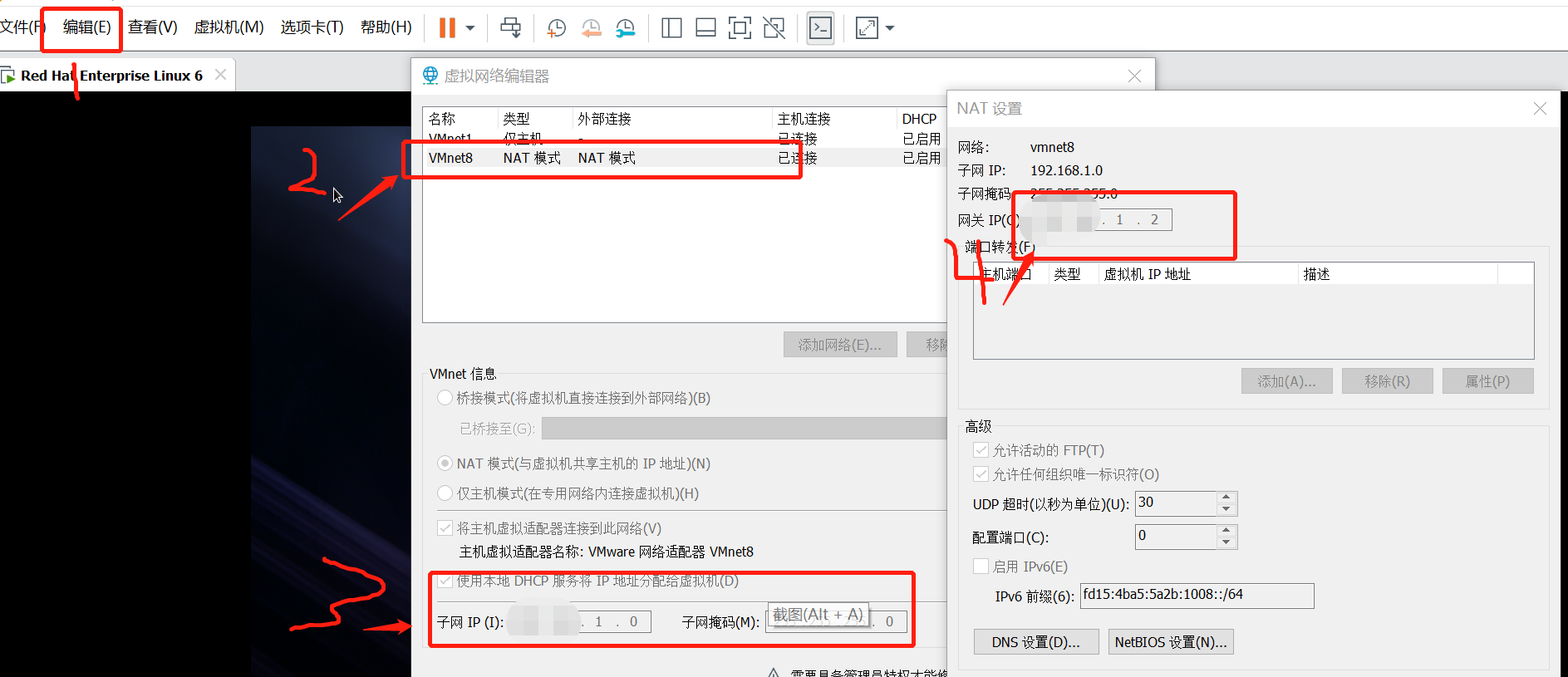Screen dimensions: 1568x677
Task: Enter full screen mode icon
Action: (x=740, y=27)
